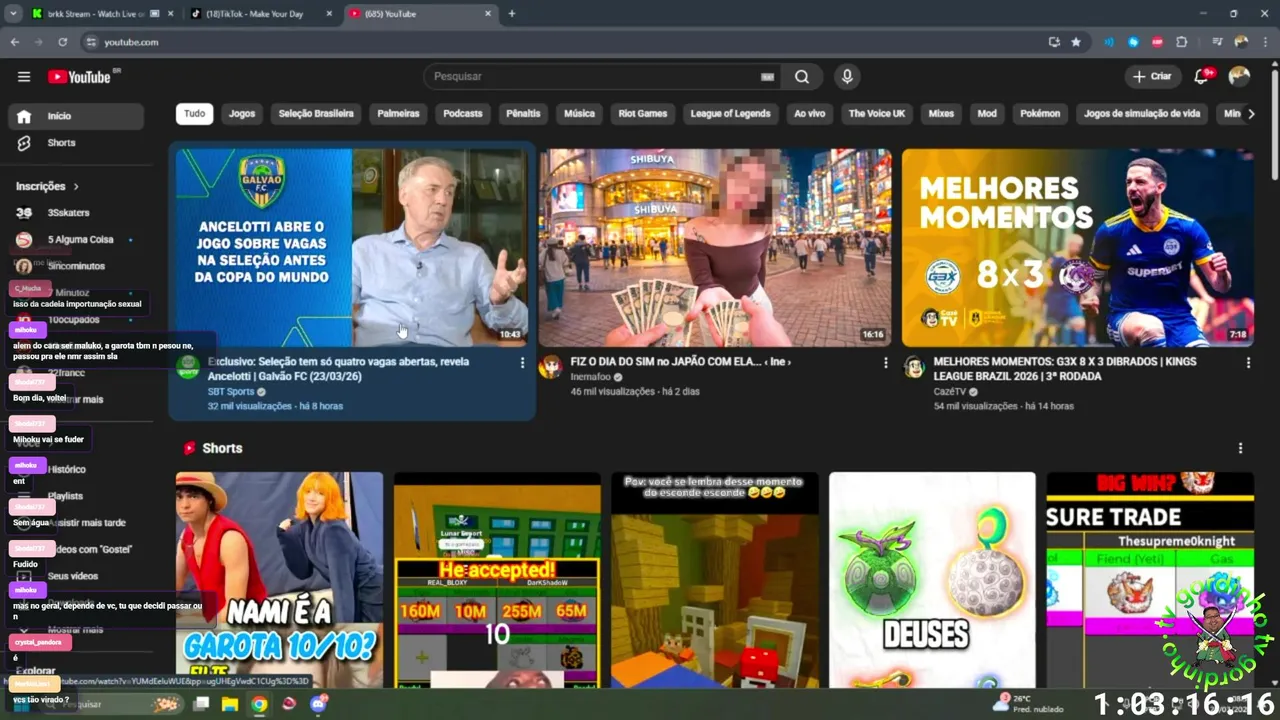Open the DEUSES short
Viewport: 1280px width, 720px height.
932,580
